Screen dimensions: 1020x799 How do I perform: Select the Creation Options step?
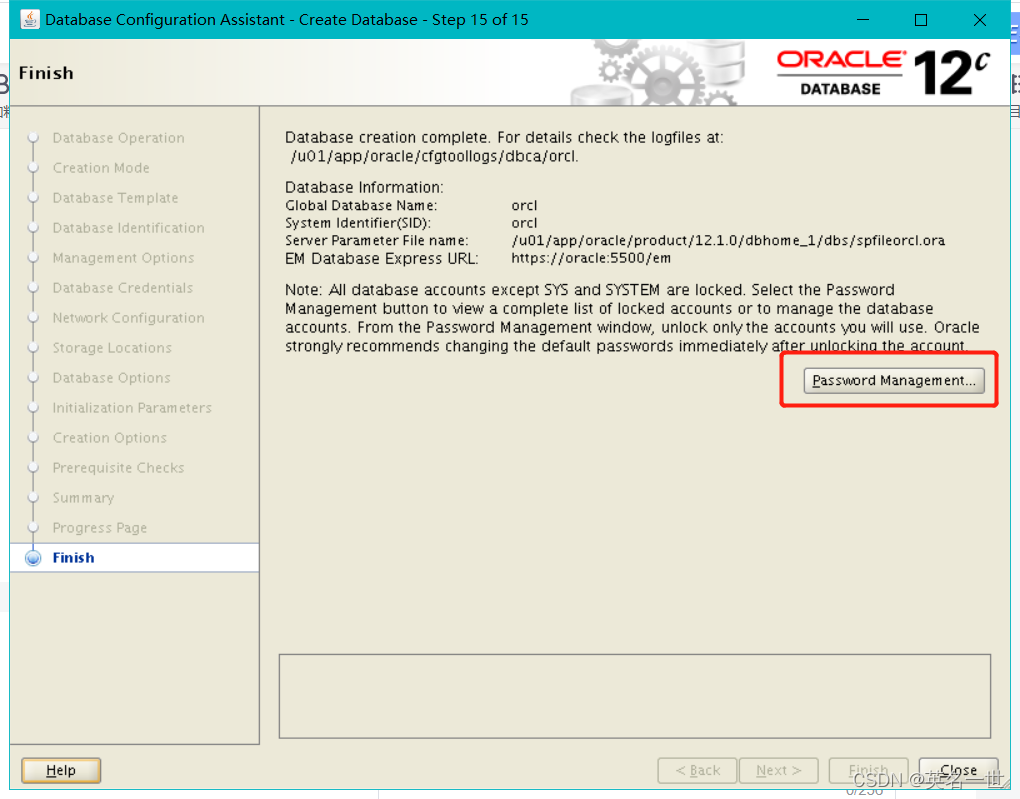(x=109, y=437)
